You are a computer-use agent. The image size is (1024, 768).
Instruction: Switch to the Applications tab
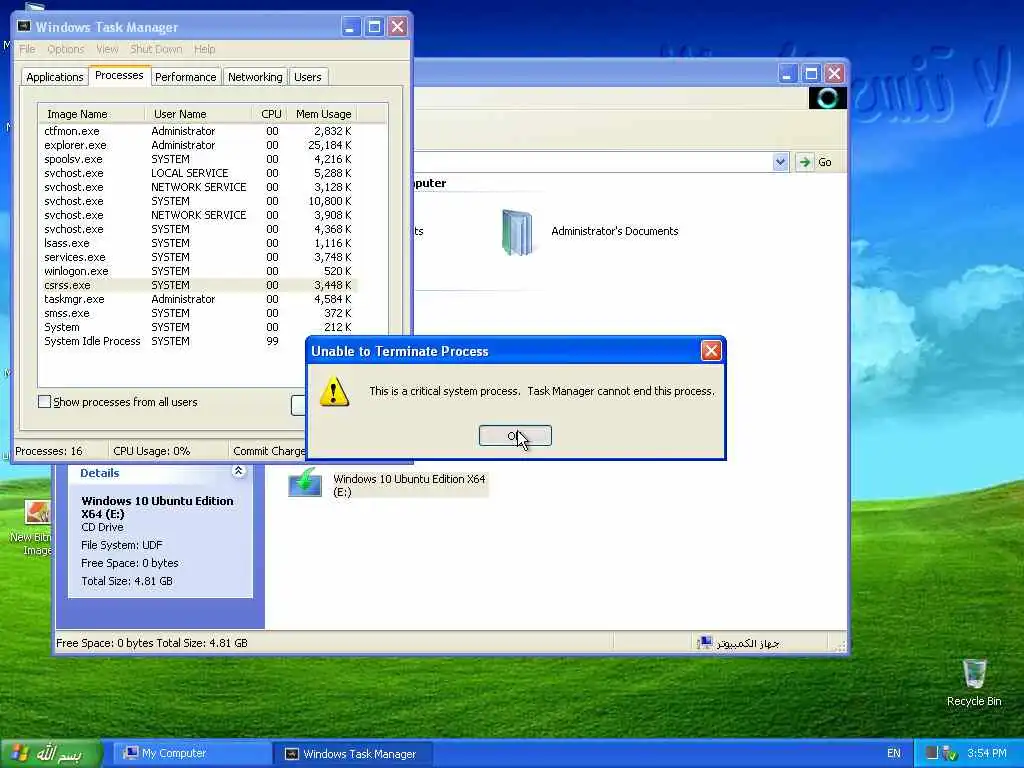(54, 77)
